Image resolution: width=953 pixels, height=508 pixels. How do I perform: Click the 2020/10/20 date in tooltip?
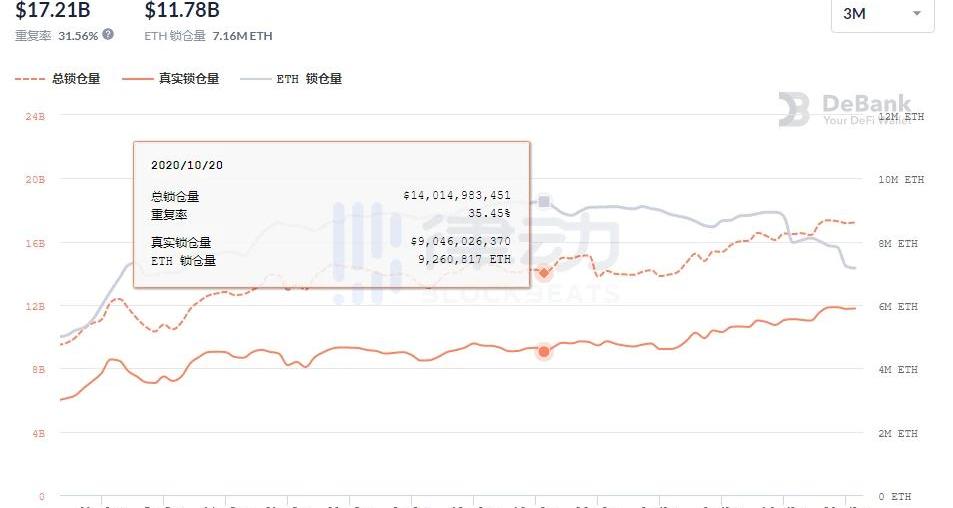click(187, 165)
